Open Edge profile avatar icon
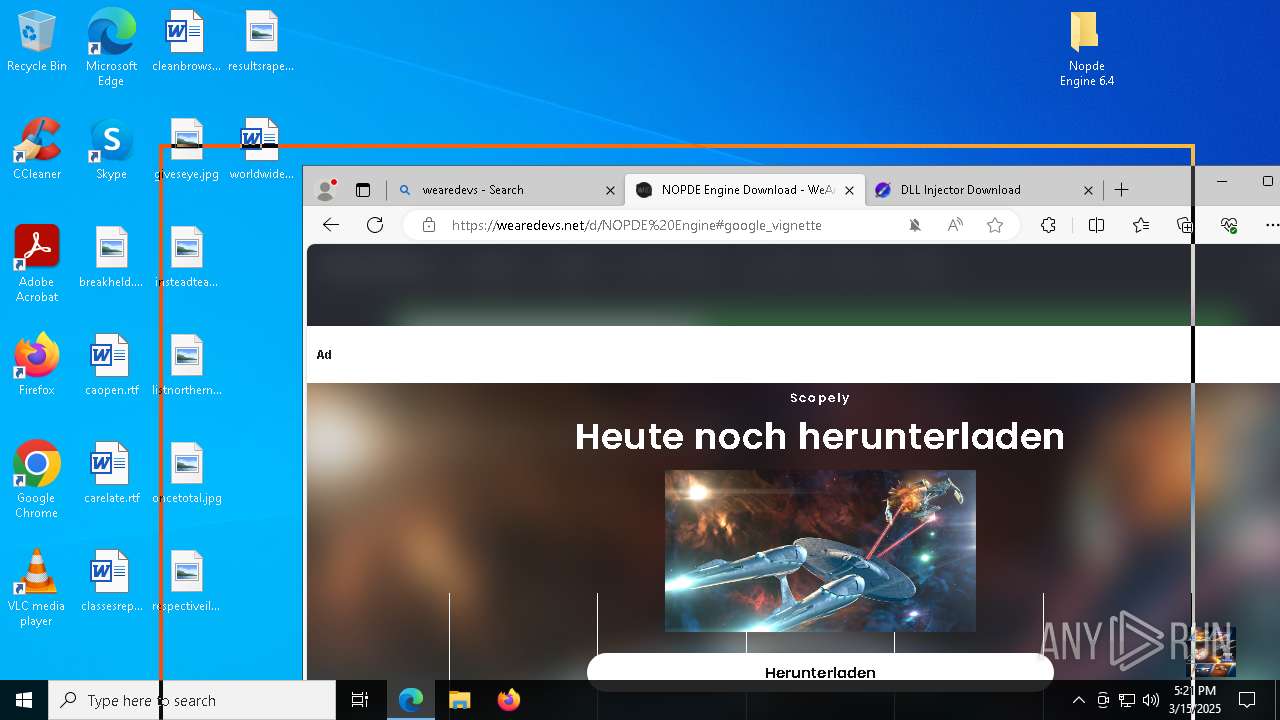 pyautogui.click(x=325, y=190)
